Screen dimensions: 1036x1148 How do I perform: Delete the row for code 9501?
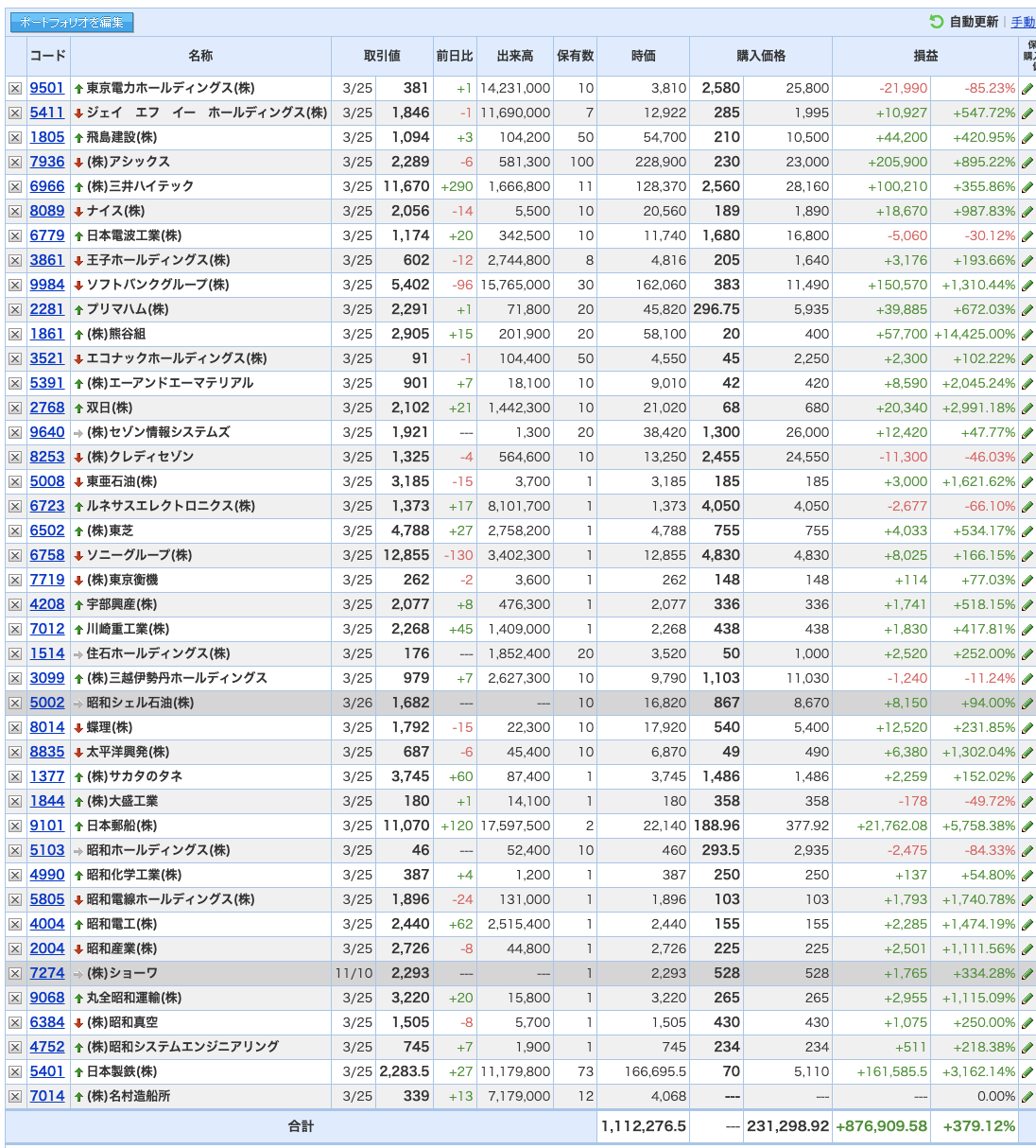15,88
